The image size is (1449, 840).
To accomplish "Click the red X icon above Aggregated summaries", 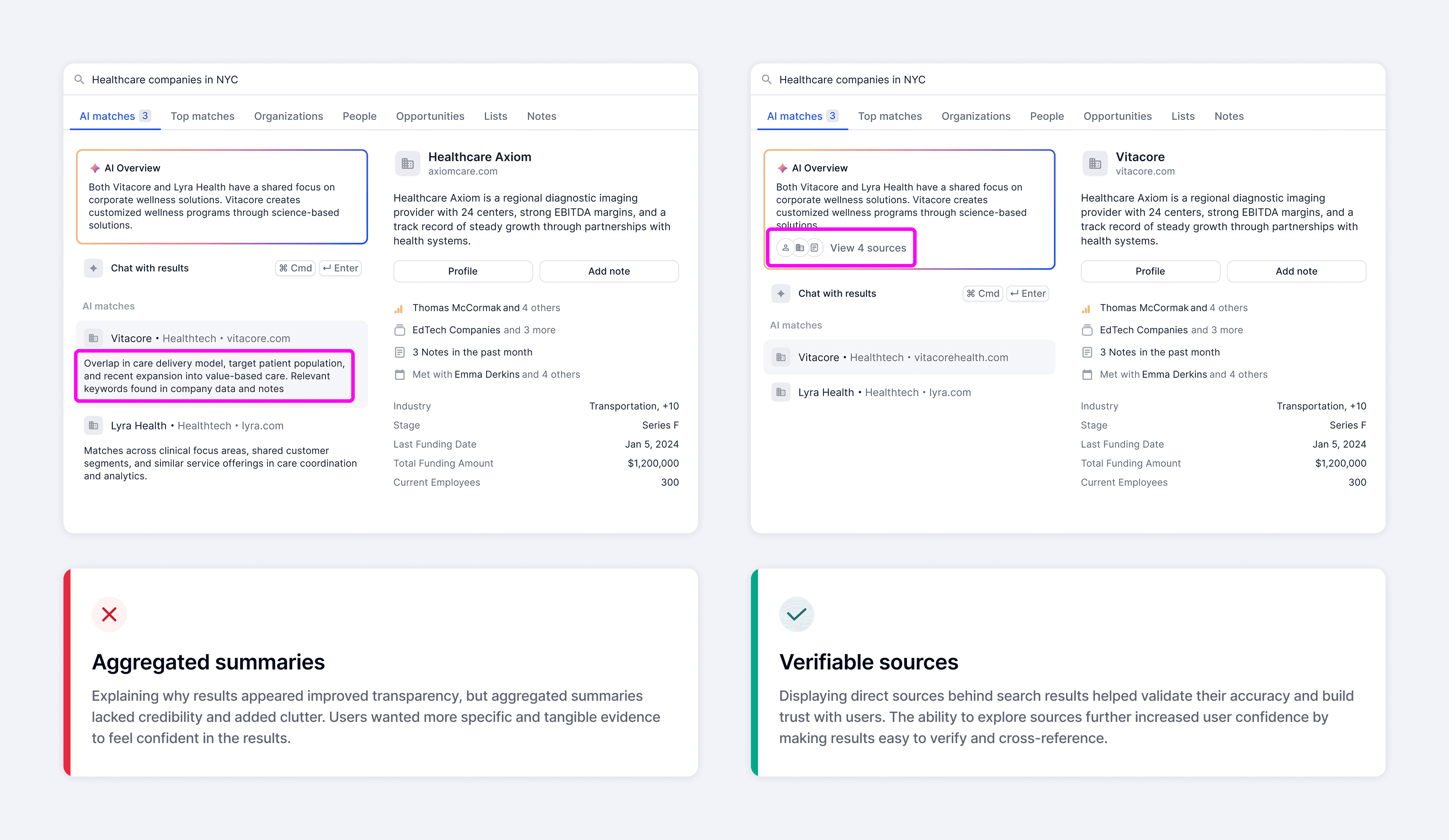I will [109, 614].
